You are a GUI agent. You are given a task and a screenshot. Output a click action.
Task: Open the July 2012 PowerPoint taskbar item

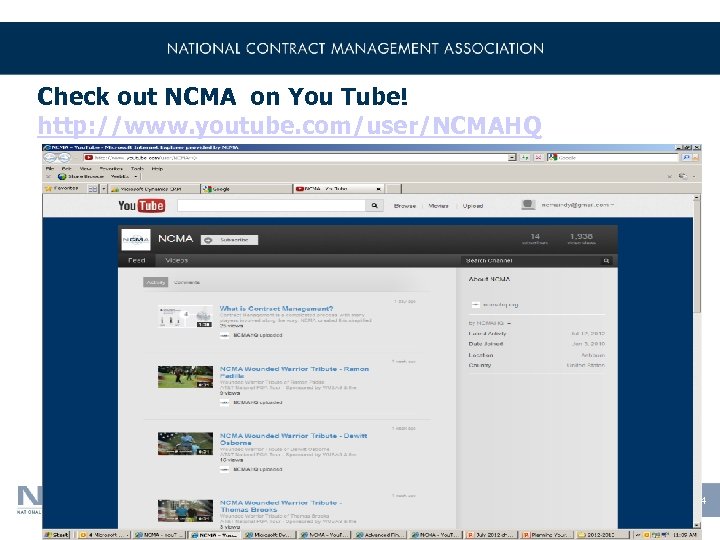point(490,534)
